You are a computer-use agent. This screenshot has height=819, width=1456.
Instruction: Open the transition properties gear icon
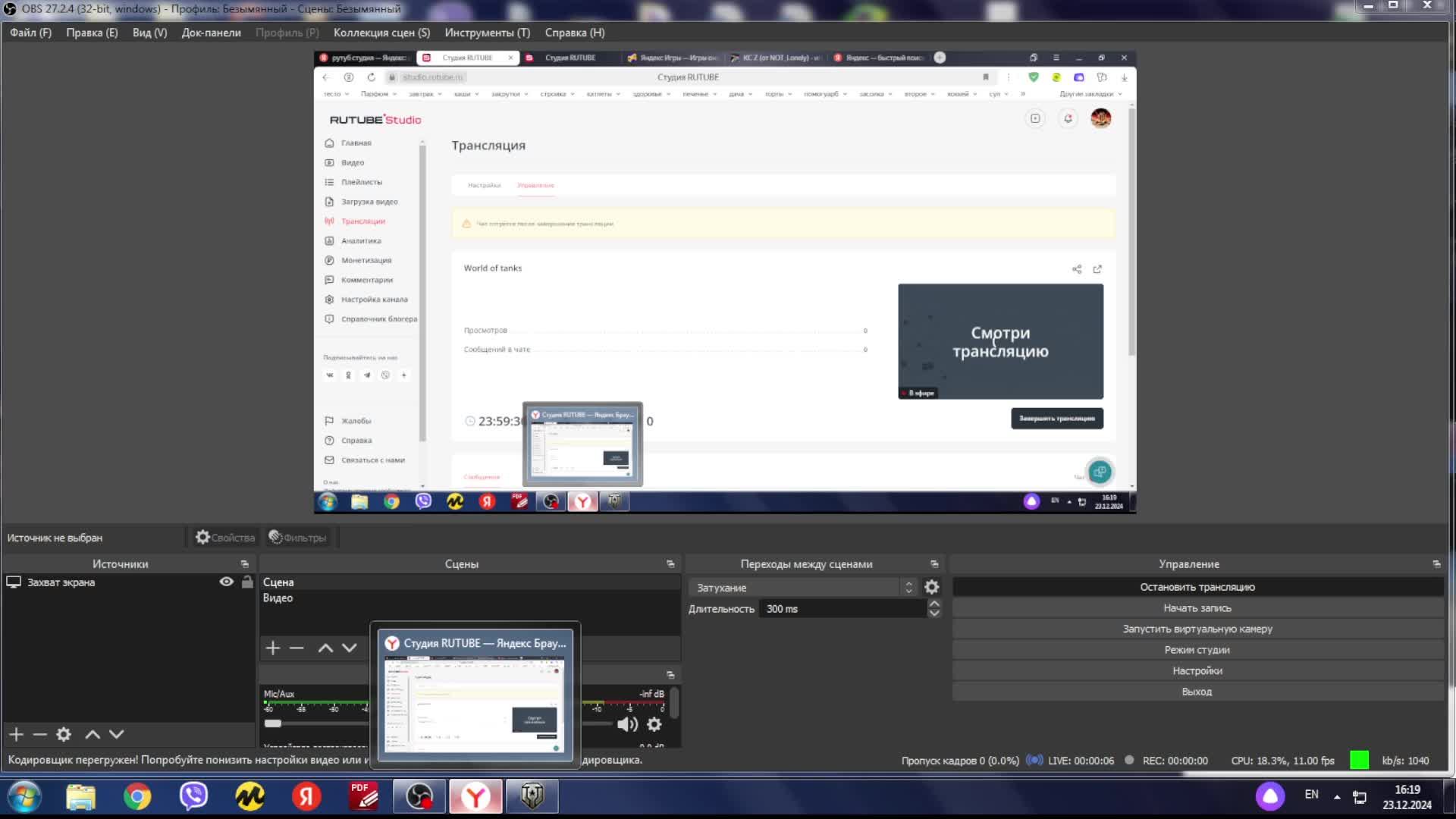click(932, 587)
